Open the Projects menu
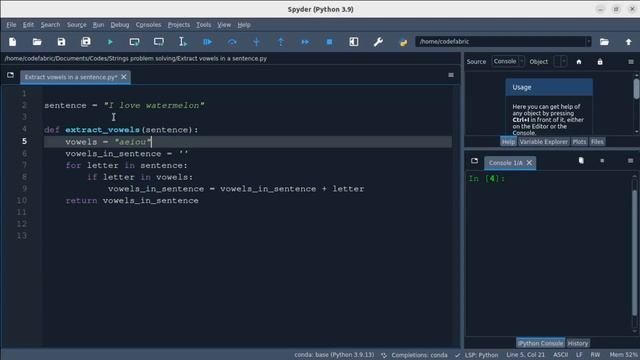Viewport: 640px width, 360px height. pos(179,25)
